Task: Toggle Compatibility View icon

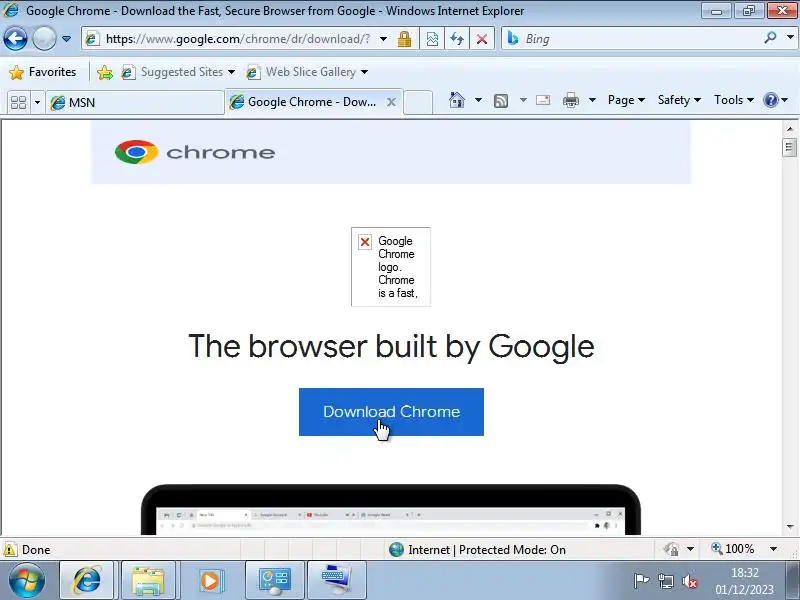Action: pos(432,39)
